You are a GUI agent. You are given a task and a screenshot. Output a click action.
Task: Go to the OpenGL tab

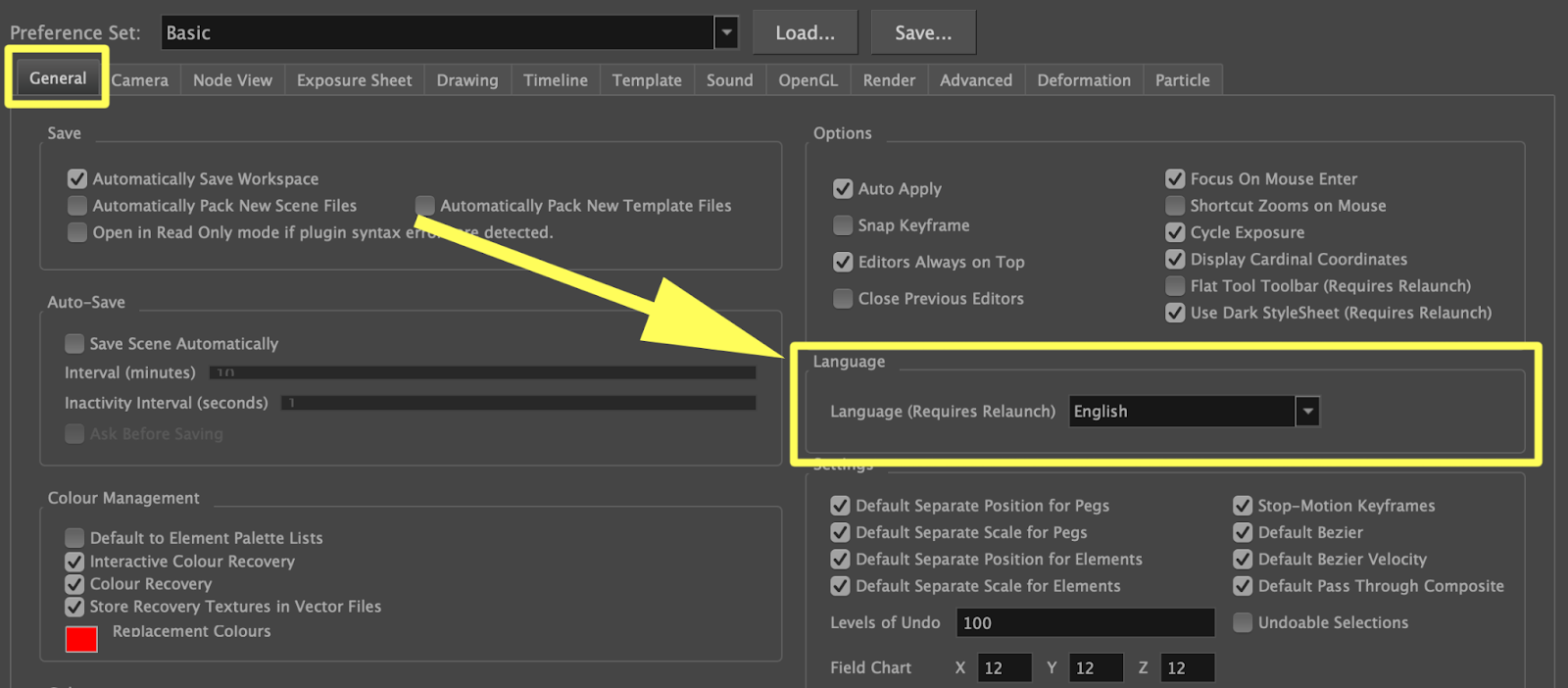[x=808, y=80]
